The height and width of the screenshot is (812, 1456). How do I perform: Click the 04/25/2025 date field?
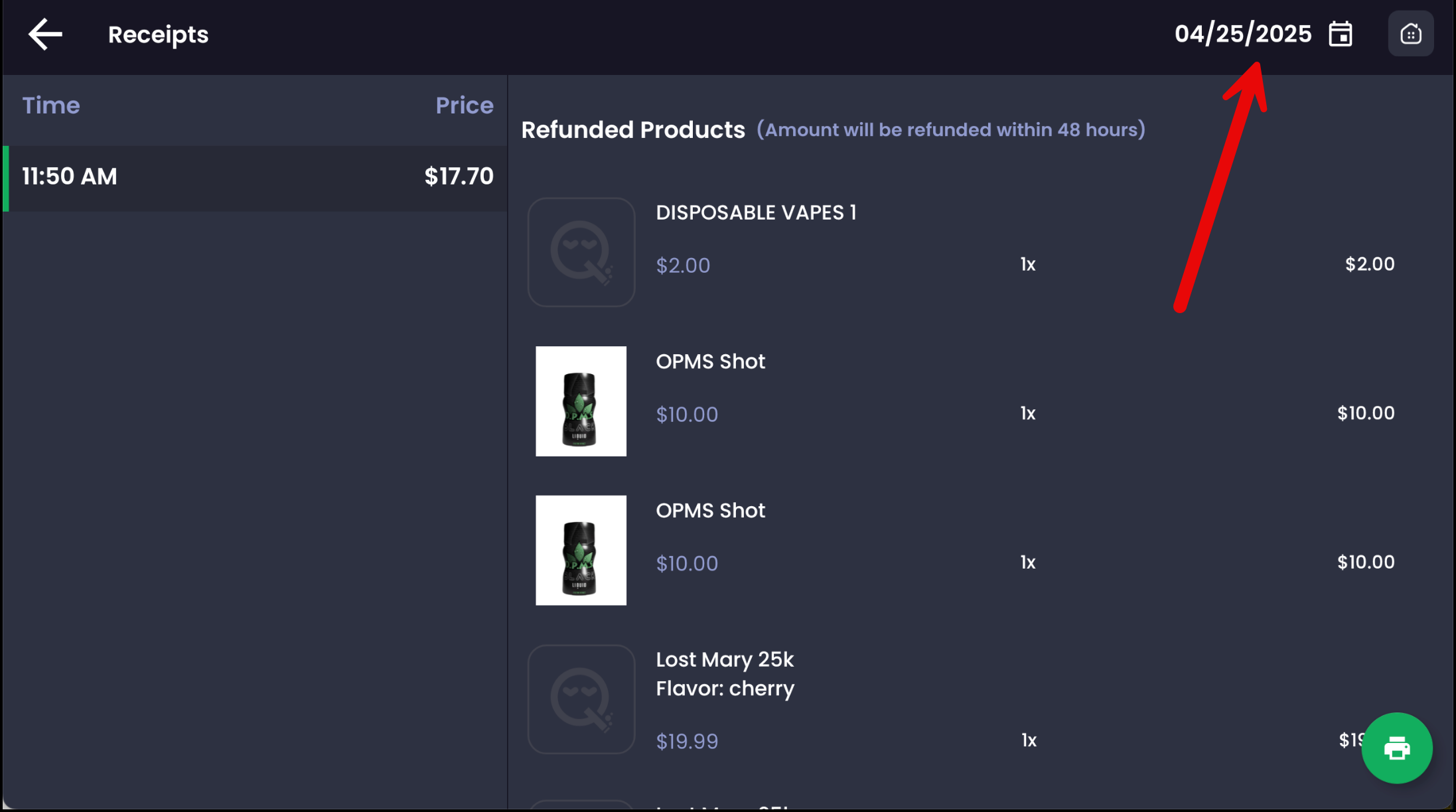[x=1242, y=34]
